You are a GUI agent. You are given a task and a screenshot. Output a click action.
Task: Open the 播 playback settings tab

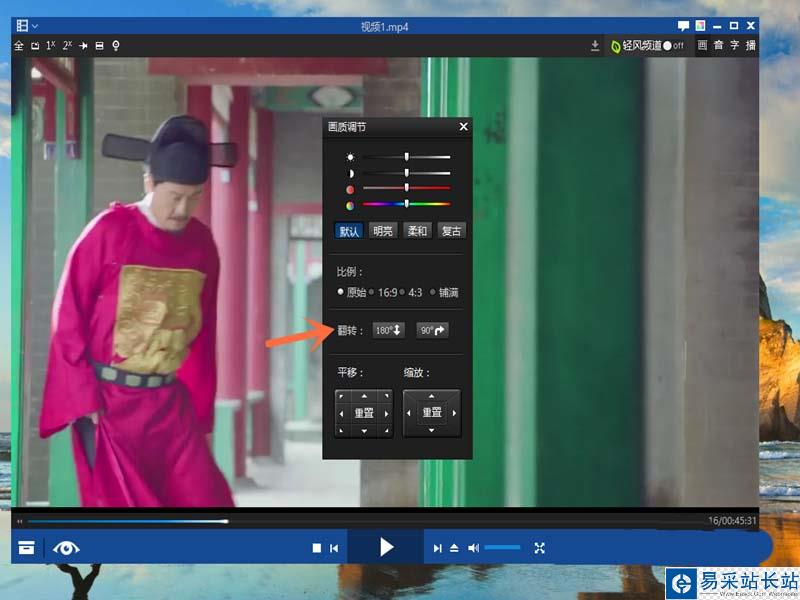coord(751,45)
